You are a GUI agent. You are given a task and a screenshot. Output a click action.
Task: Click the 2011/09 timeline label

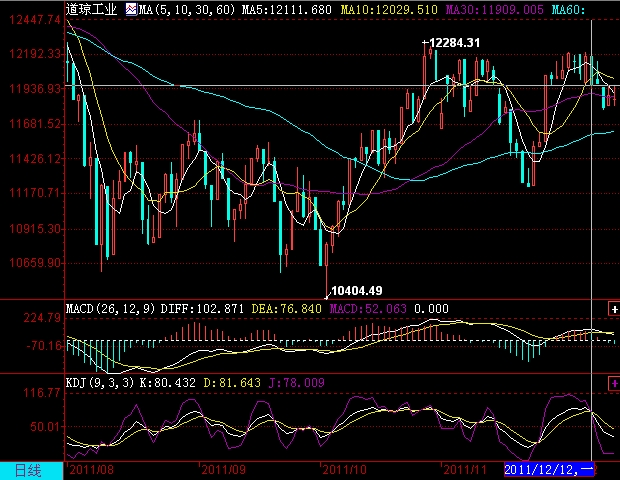coord(223,470)
